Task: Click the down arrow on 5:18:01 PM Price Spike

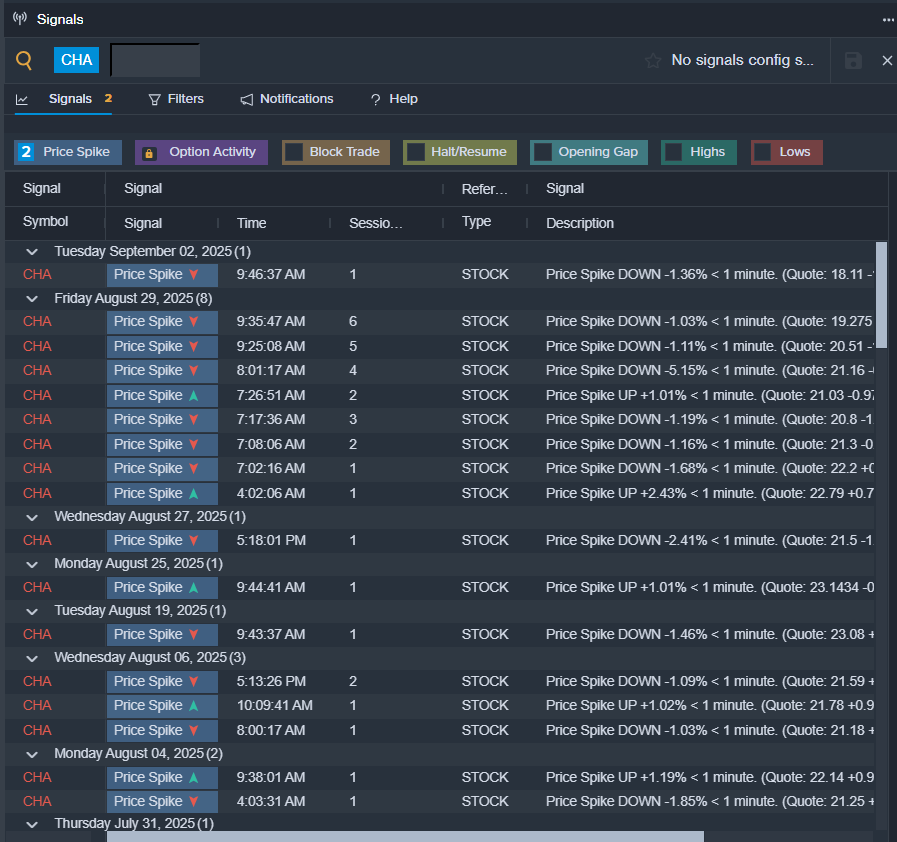Action: [194, 541]
